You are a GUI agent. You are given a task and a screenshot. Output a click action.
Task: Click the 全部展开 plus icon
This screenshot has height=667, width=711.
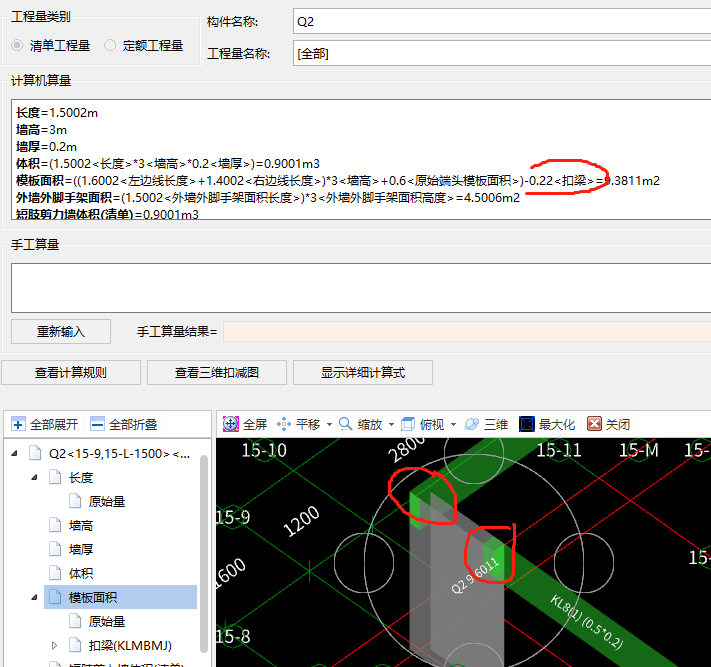pyautogui.click(x=18, y=424)
